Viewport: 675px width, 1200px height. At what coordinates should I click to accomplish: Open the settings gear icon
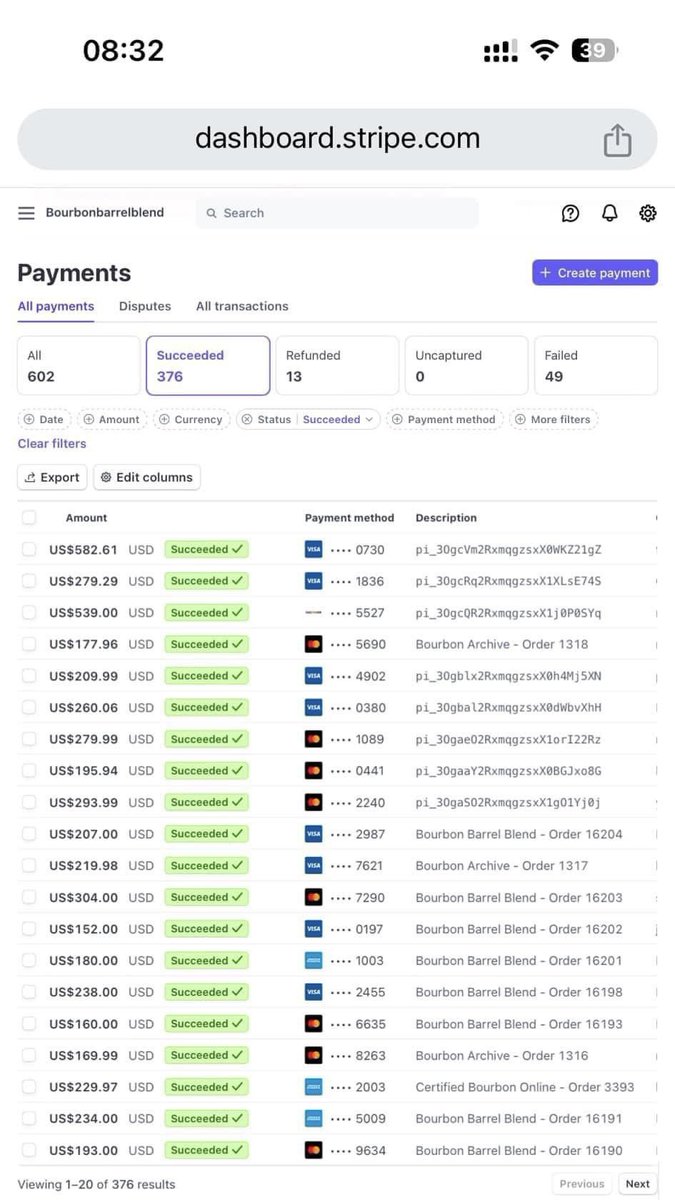pyautogui.click(x=648, y=213)
